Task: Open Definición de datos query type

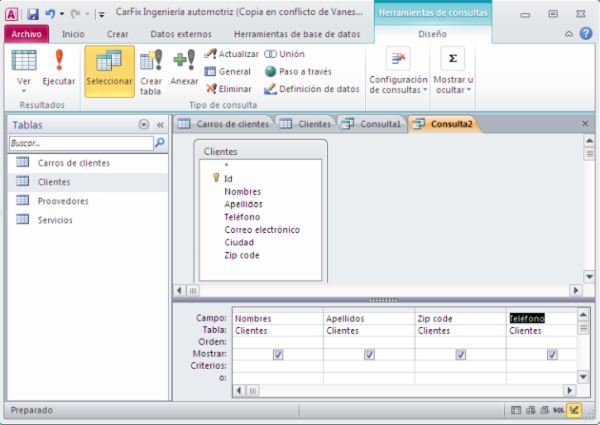Action: pyautogui.click(x=311, y=88)
